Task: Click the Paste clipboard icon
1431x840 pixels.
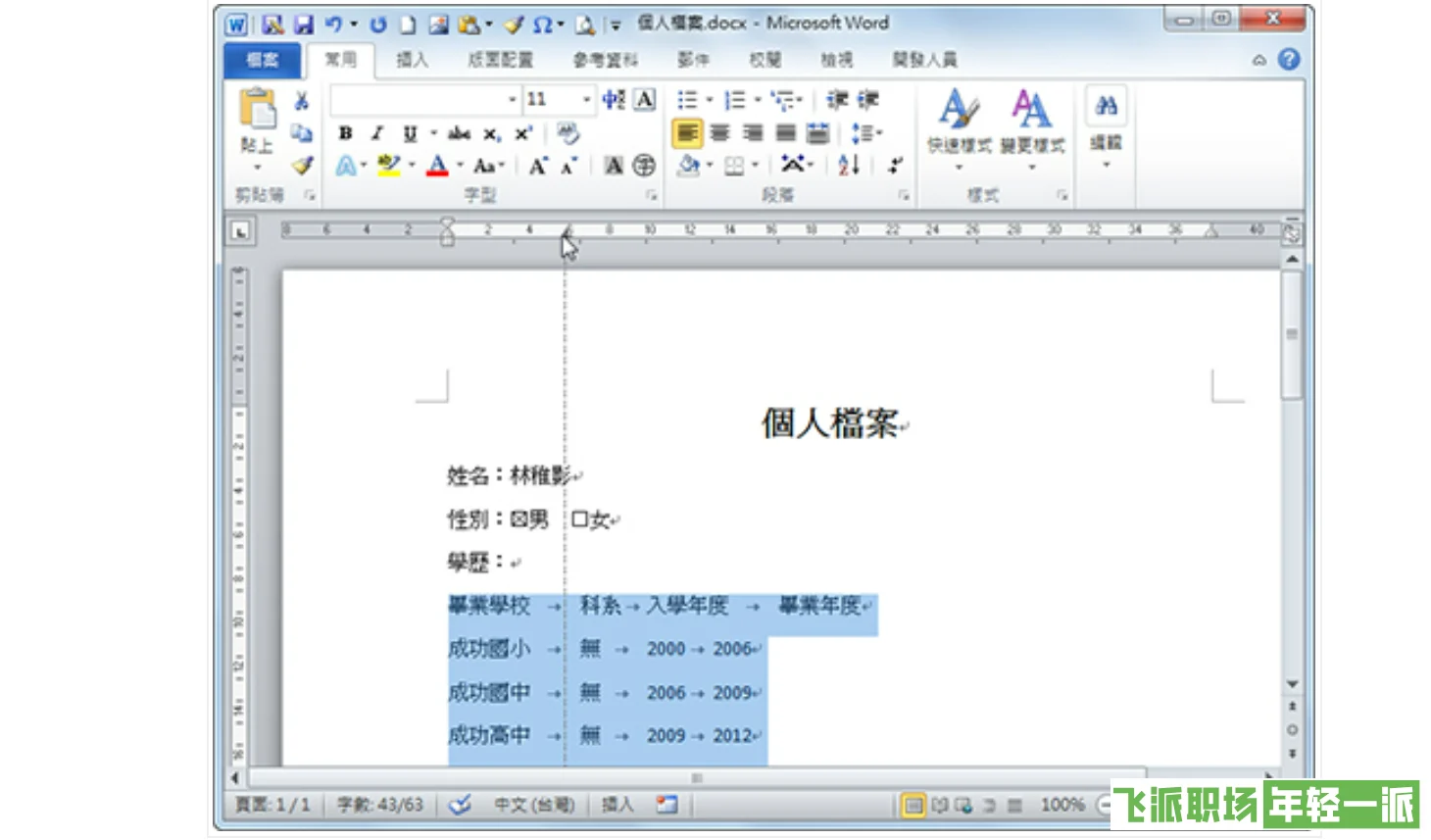Action: pyautogui.click(x=258, y=108)
